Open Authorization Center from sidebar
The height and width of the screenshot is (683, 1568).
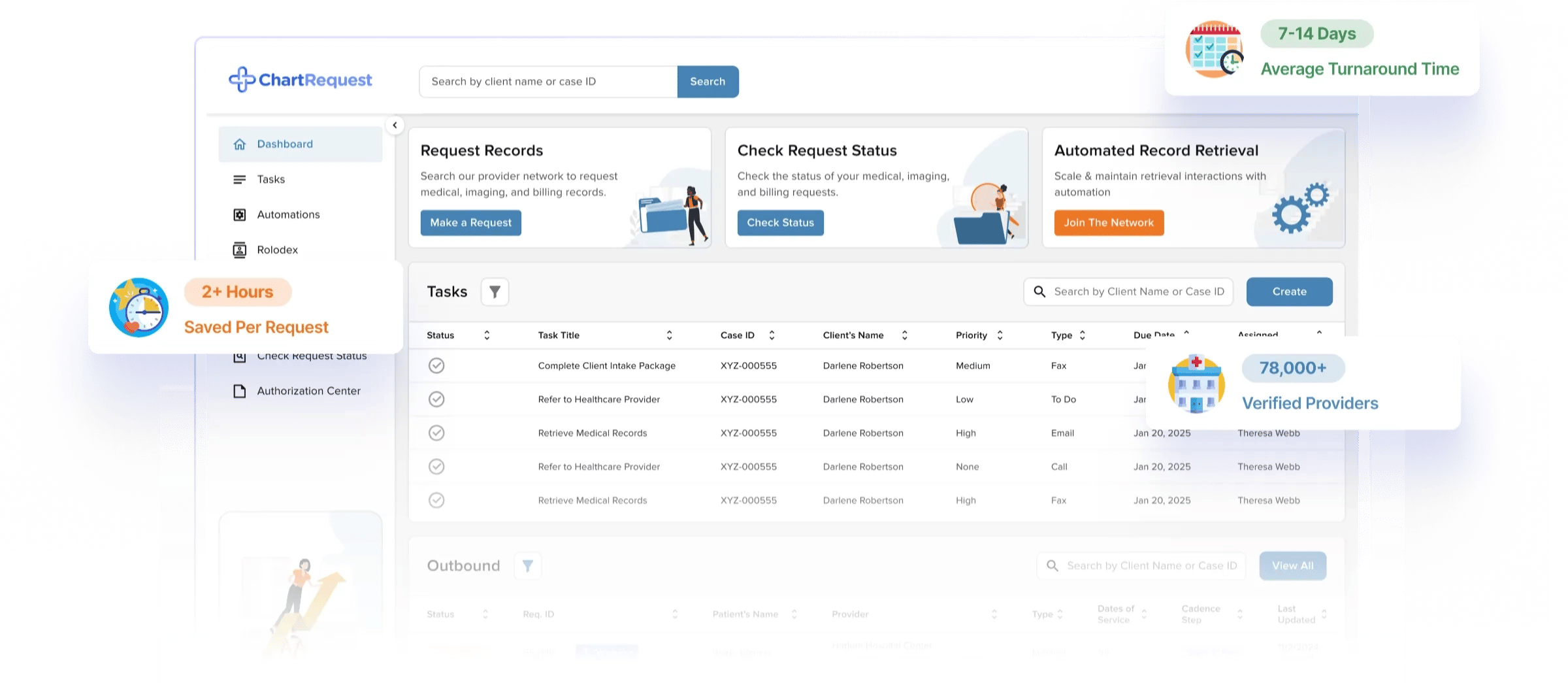[308, 391]
